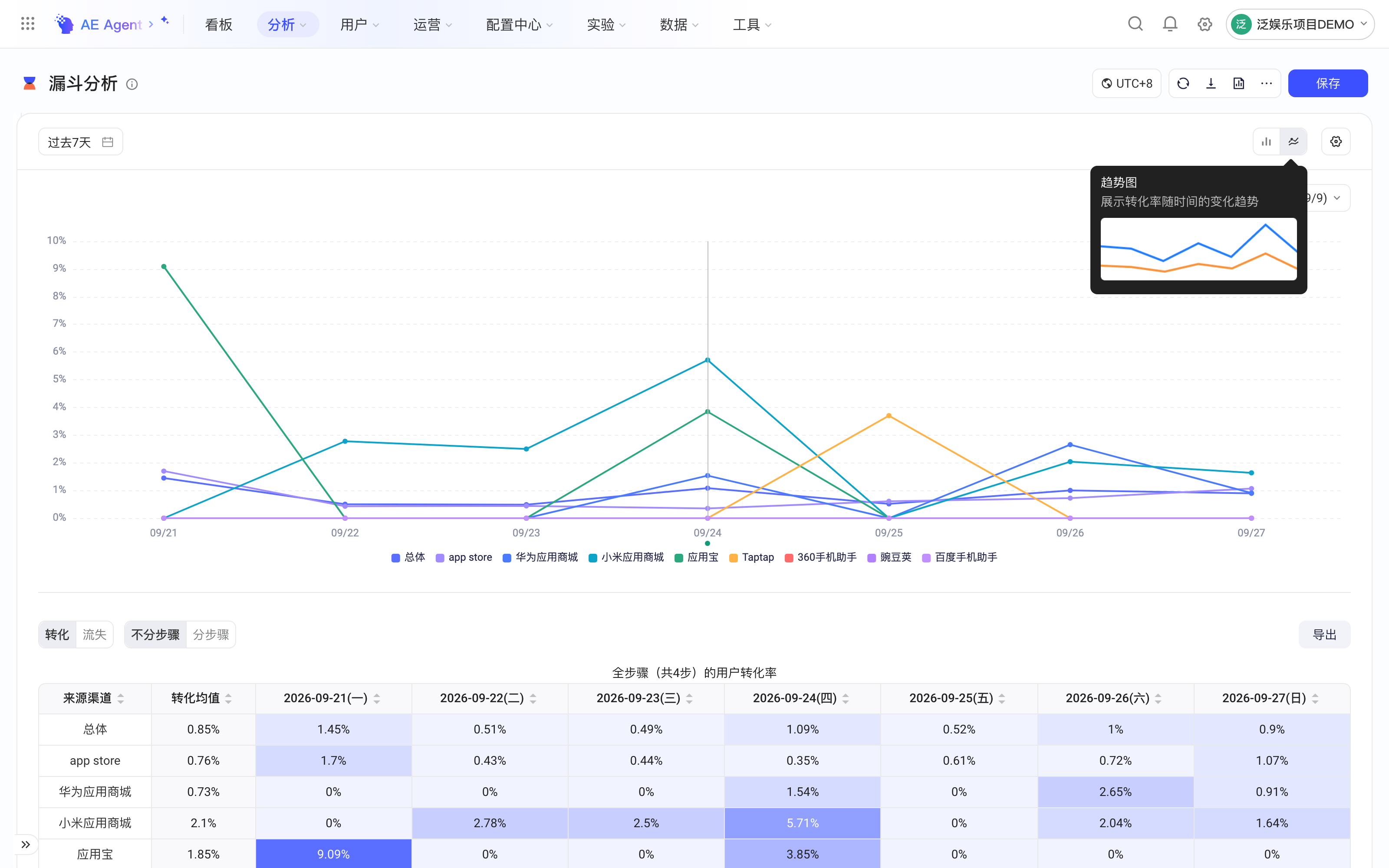Open the 配置中心 dropdown menu
This screenshot has width=1389, height=868.
(519, 24)
